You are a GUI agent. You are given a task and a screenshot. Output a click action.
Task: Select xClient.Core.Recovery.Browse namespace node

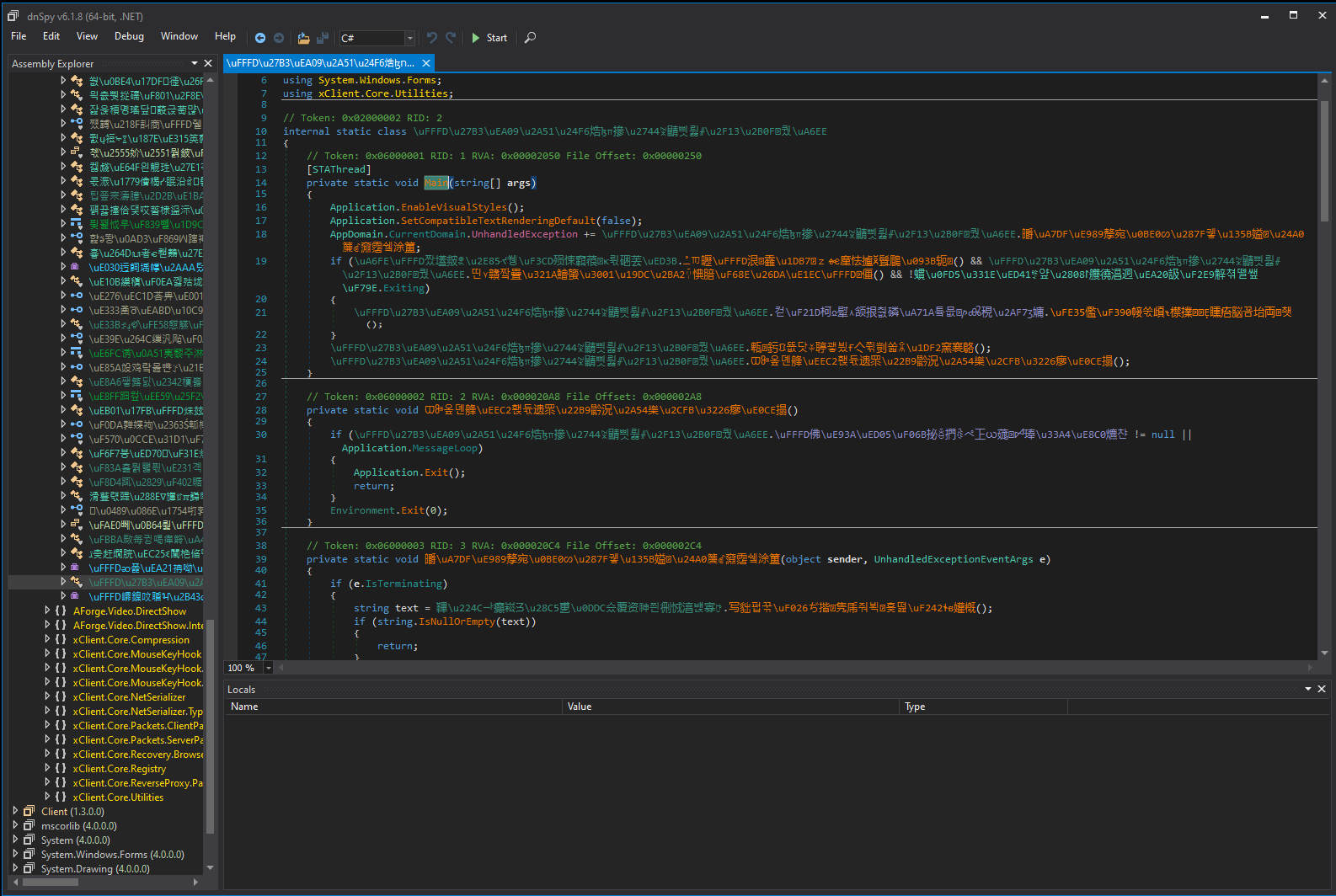(138, 755)
